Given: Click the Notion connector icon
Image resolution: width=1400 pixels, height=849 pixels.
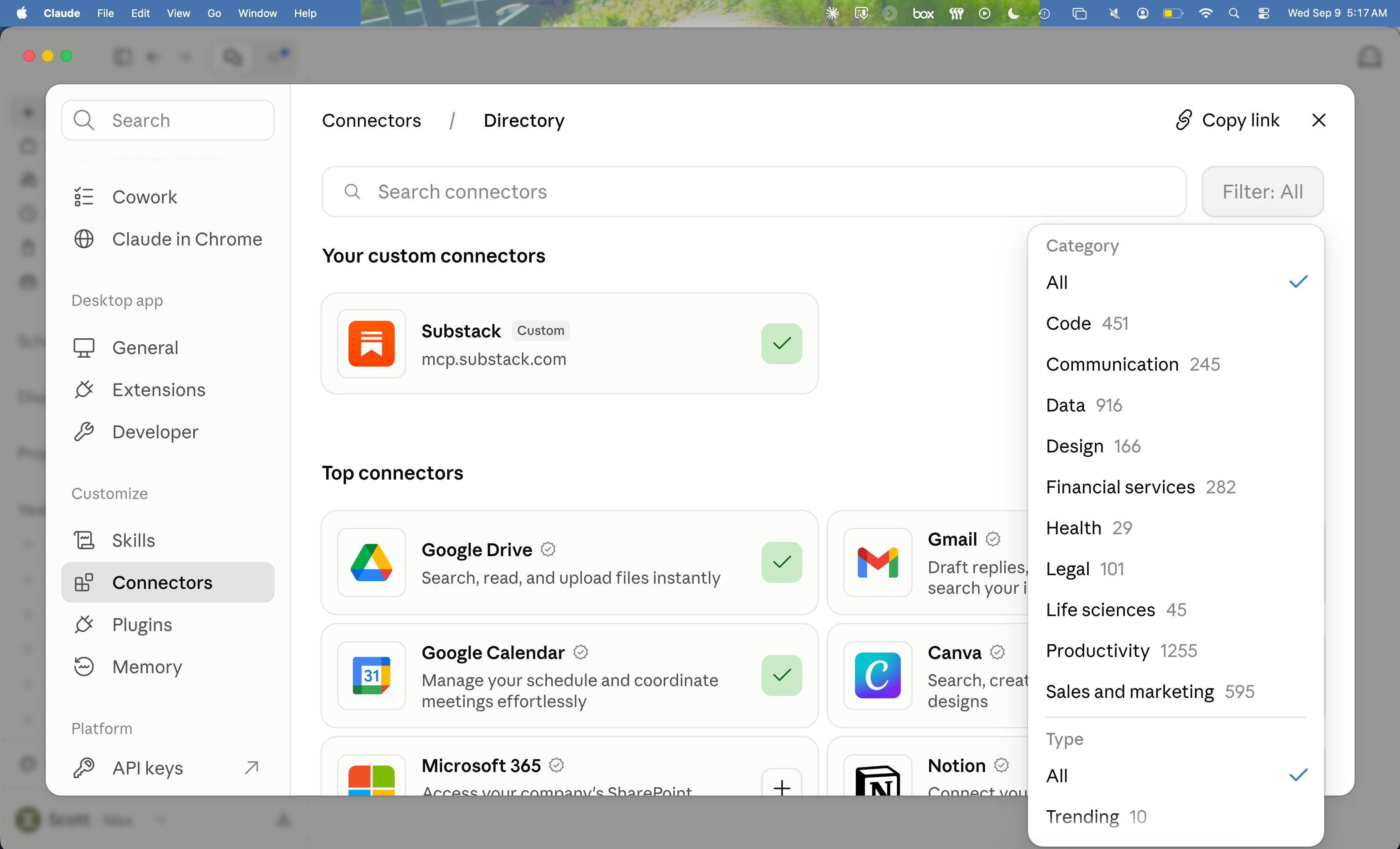Looking at the screenshot, I should pos(878,776).
